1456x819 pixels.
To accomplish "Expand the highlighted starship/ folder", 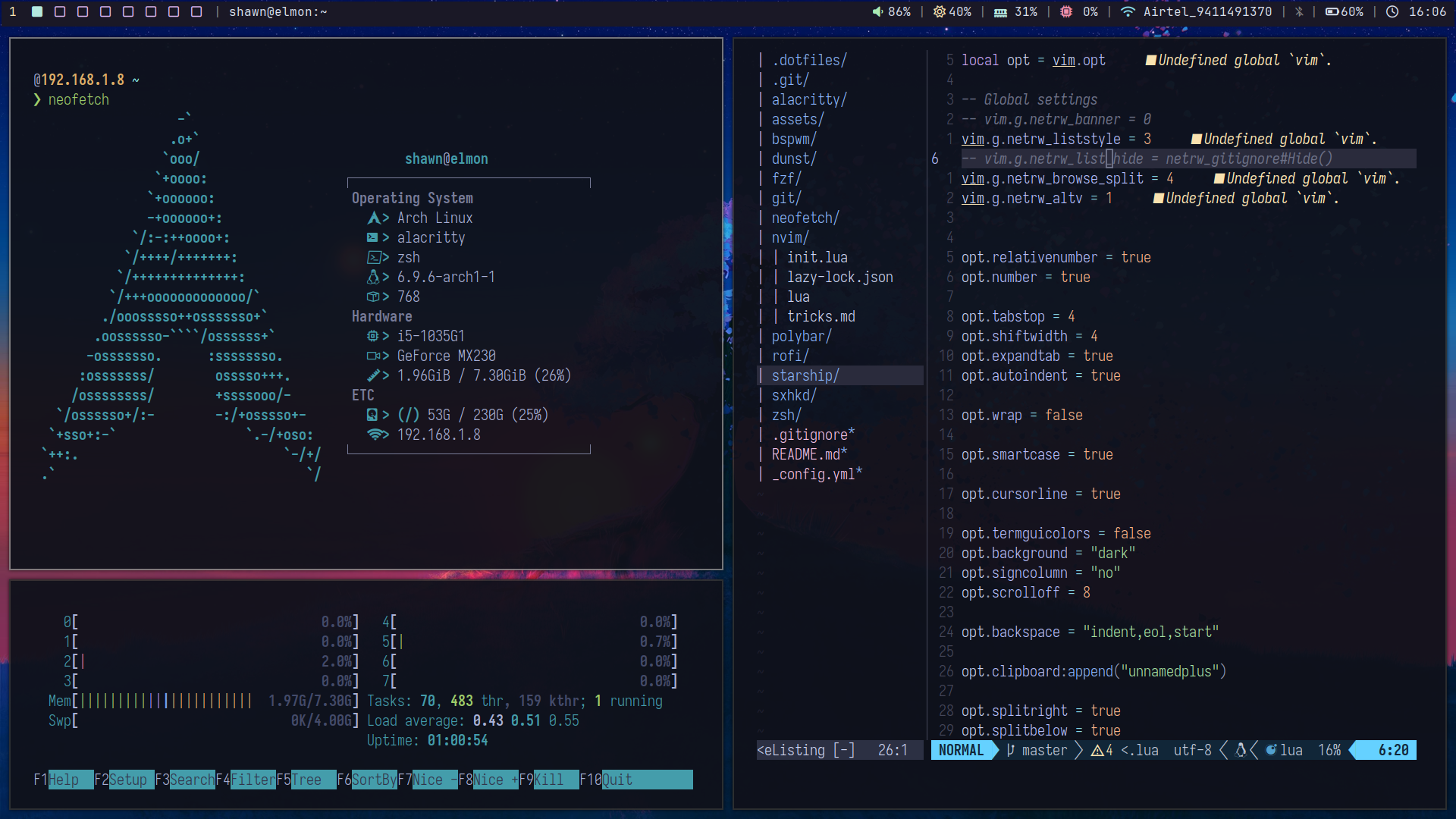I will [x=805, y=375].
